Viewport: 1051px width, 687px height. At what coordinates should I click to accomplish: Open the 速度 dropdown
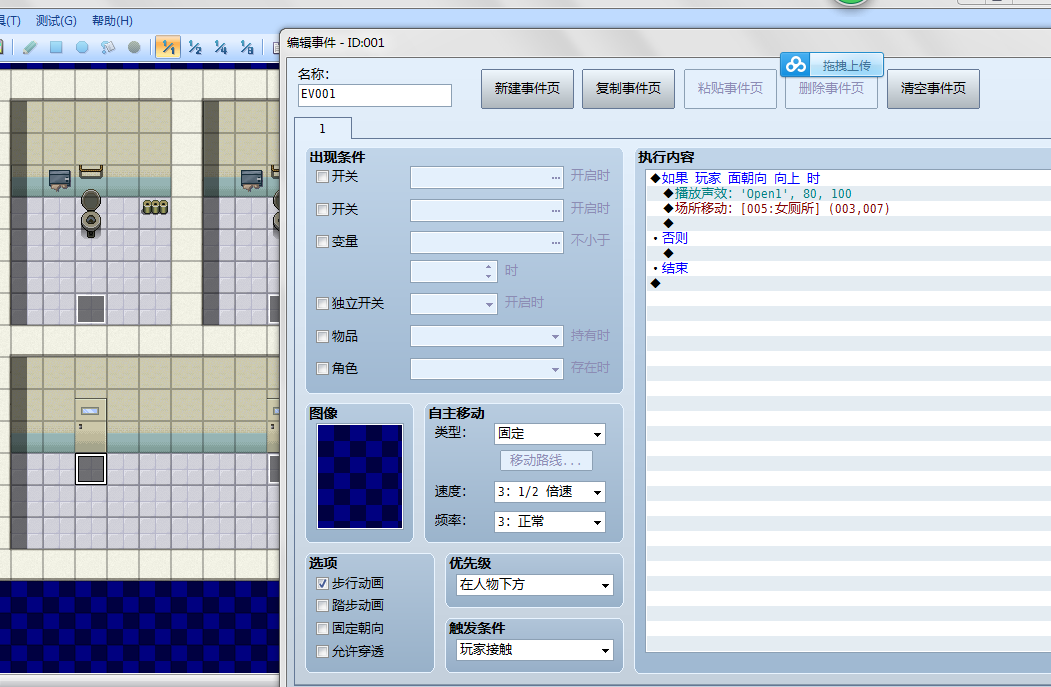(550, 492)
